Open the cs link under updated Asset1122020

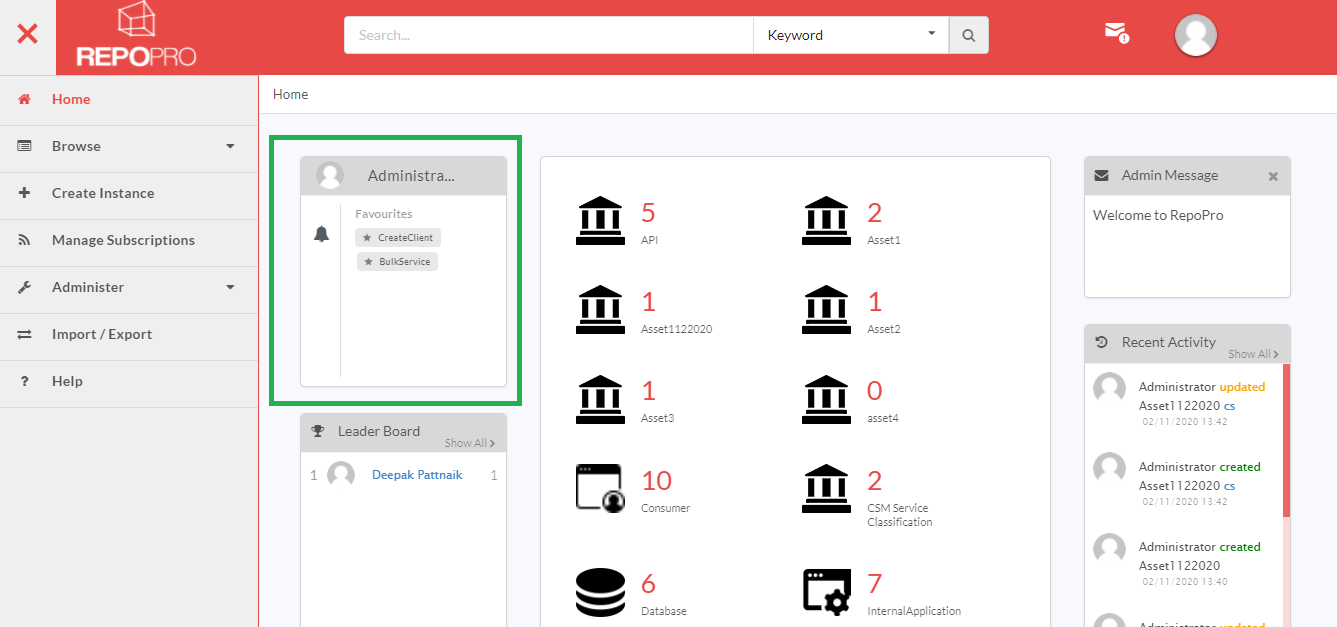1229,406
